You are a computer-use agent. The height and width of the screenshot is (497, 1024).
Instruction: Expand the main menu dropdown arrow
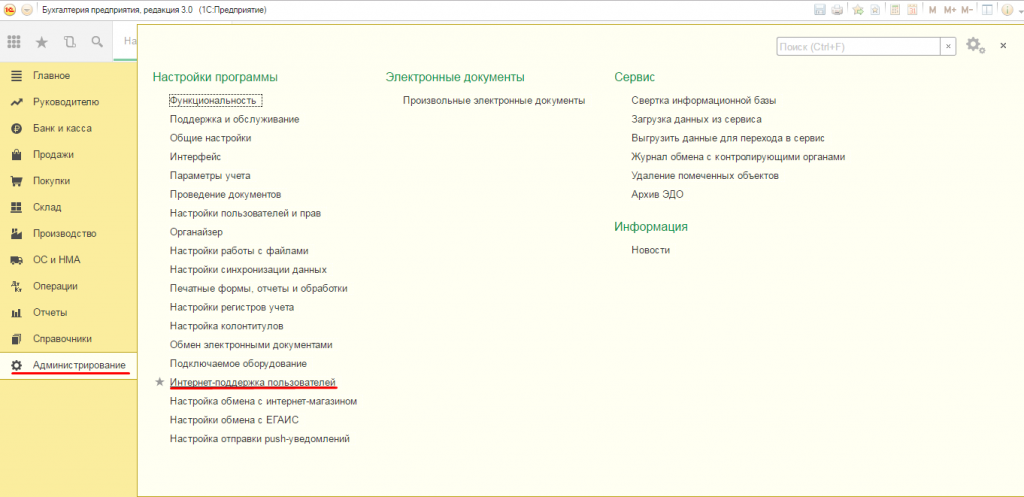26,9
